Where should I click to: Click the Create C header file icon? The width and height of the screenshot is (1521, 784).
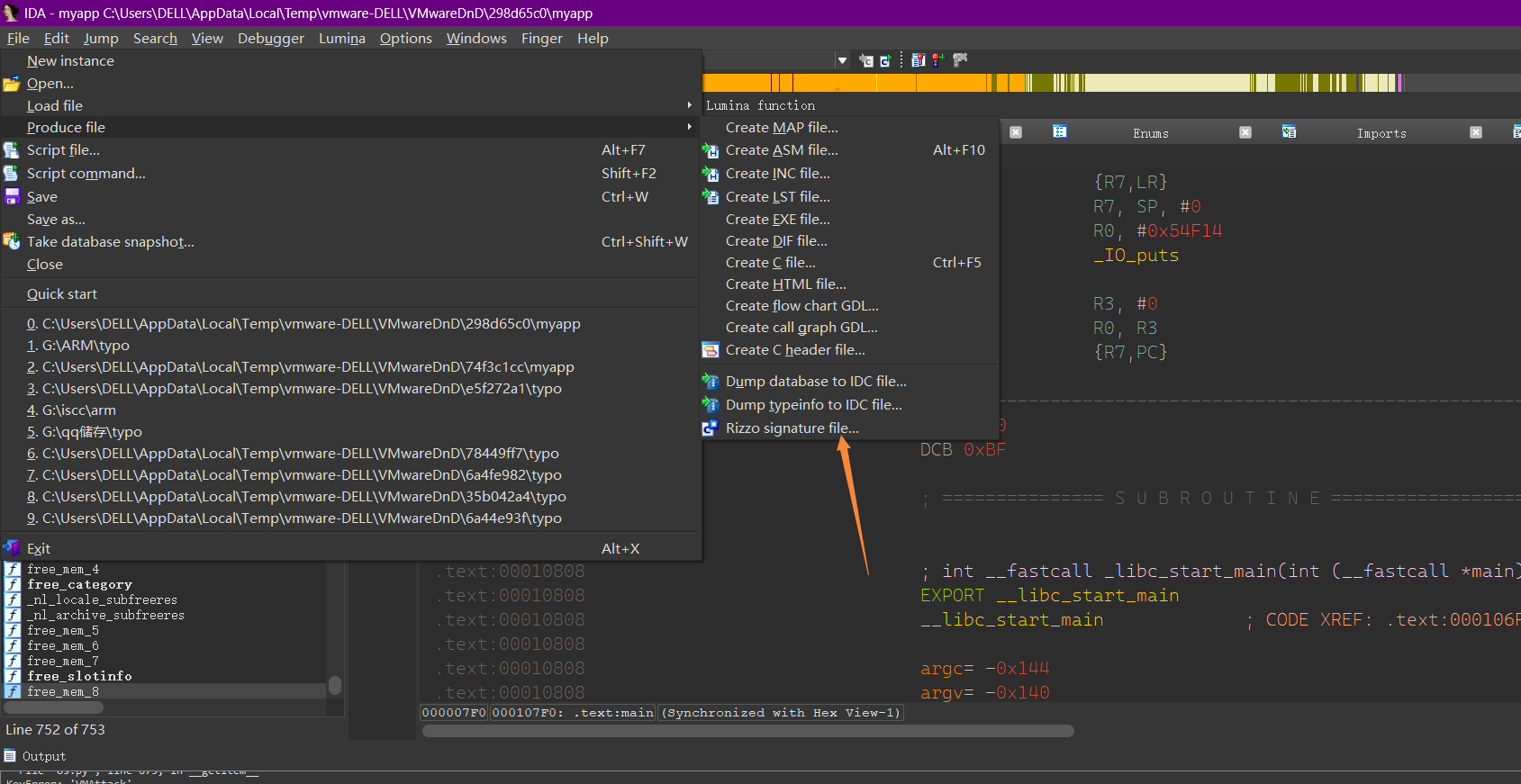click(711, 350)
